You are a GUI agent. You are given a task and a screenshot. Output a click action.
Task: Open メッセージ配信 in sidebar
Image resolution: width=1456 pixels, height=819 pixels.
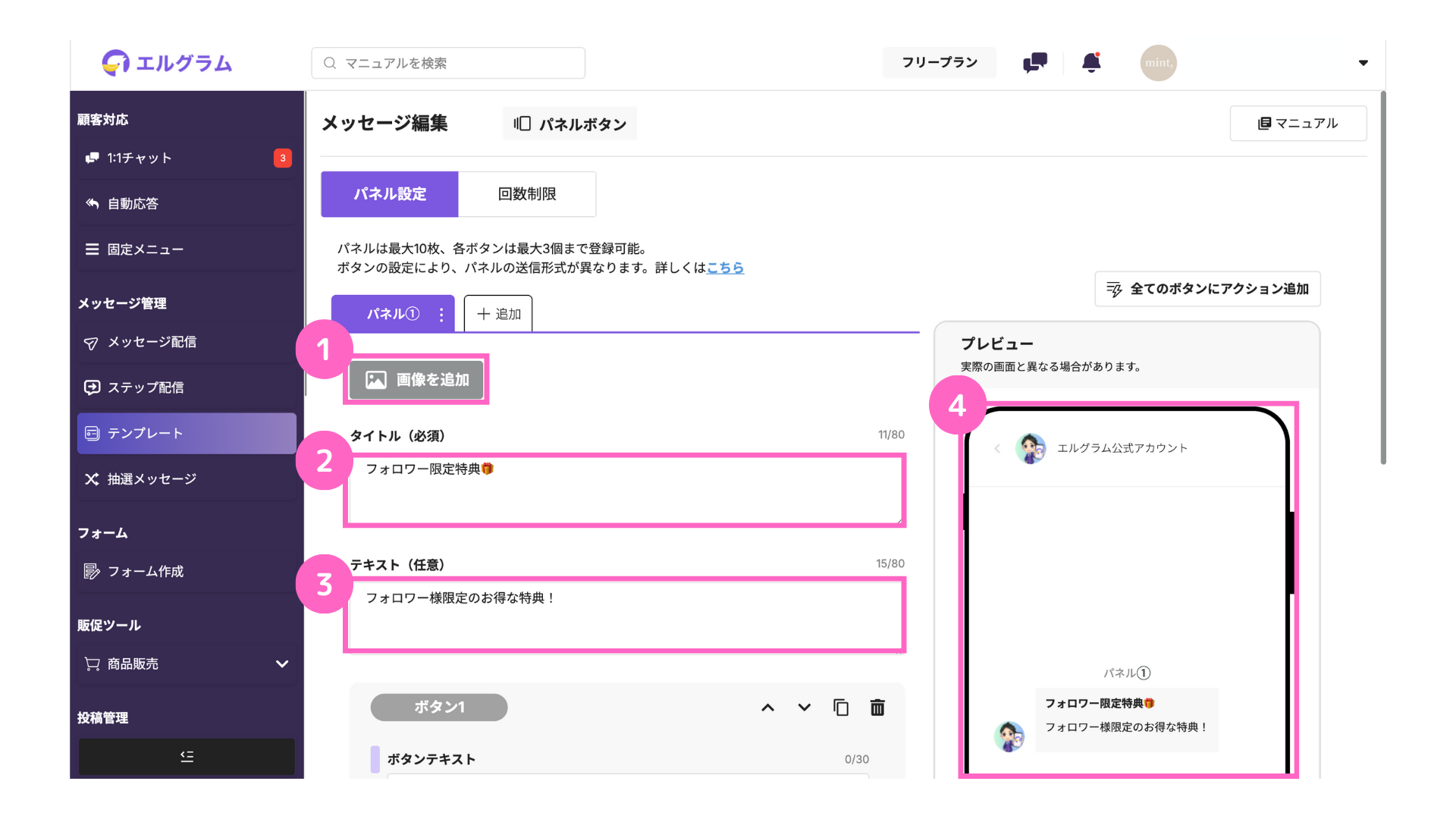click(187, 342)
